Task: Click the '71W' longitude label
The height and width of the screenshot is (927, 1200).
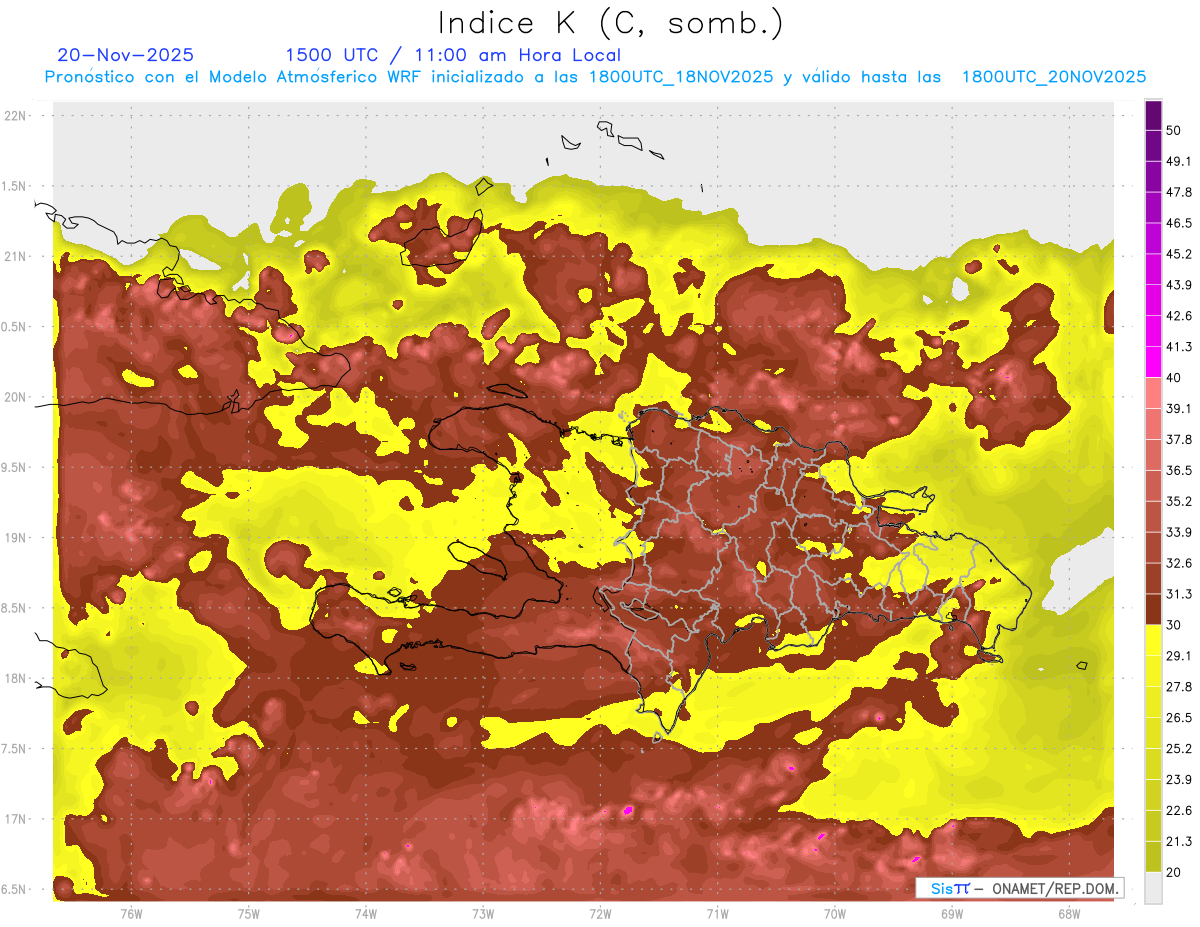Action: (x=717, y=914)
